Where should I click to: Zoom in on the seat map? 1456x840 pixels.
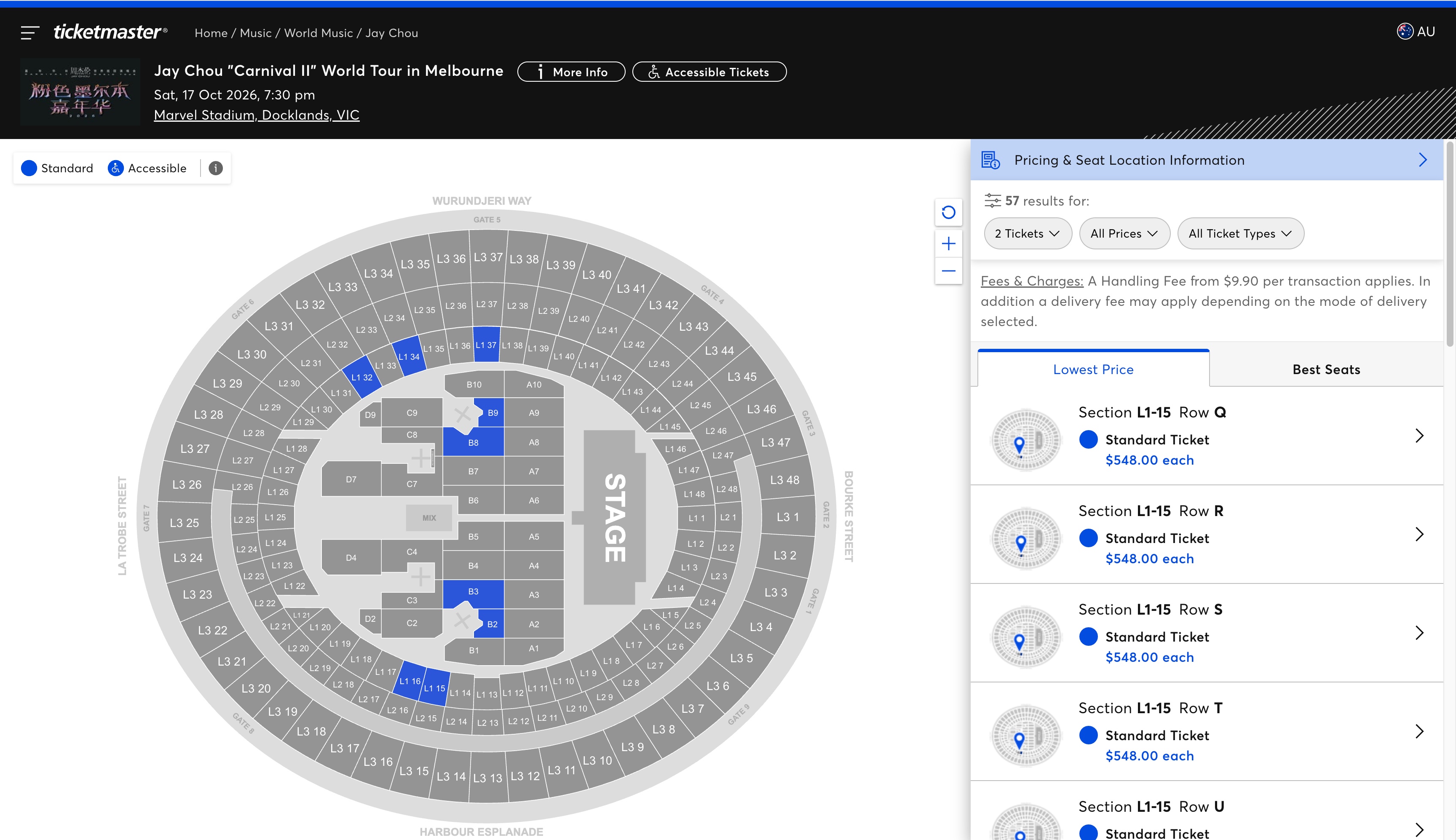coord(948,243)
